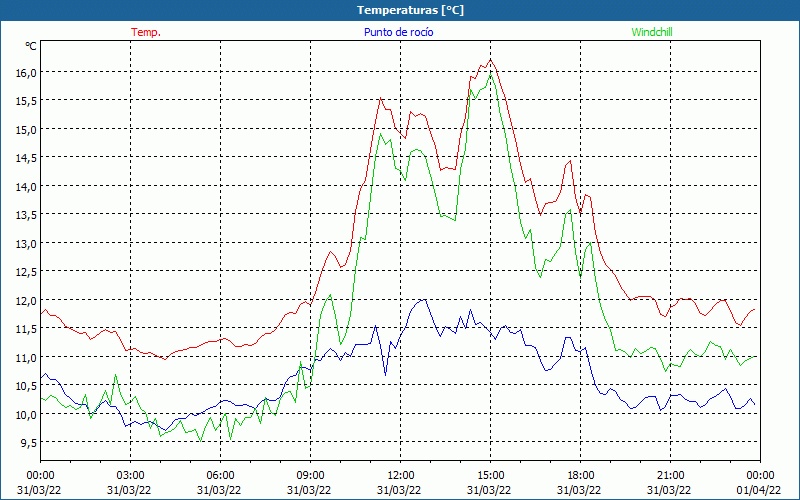Click the Temp. legend label

click(x=146, y=32)
